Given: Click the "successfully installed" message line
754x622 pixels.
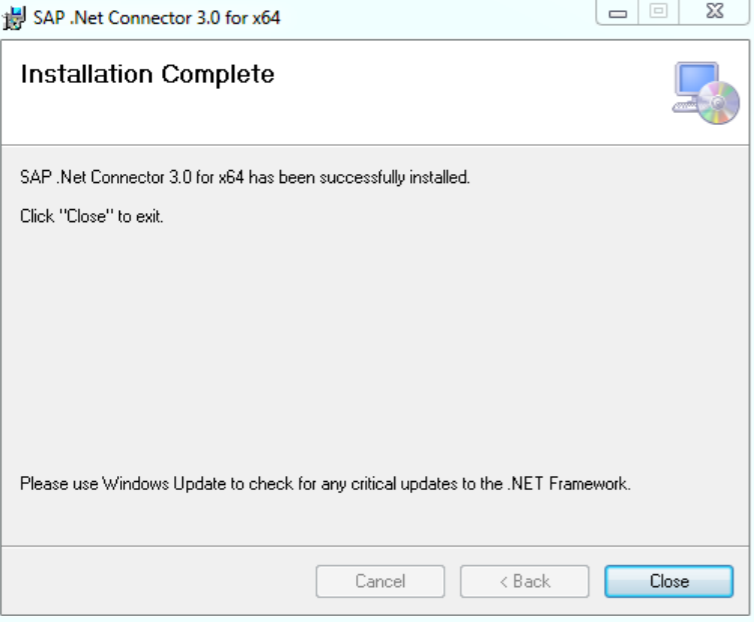Looking at the screenshot, I should pos(245,178).
